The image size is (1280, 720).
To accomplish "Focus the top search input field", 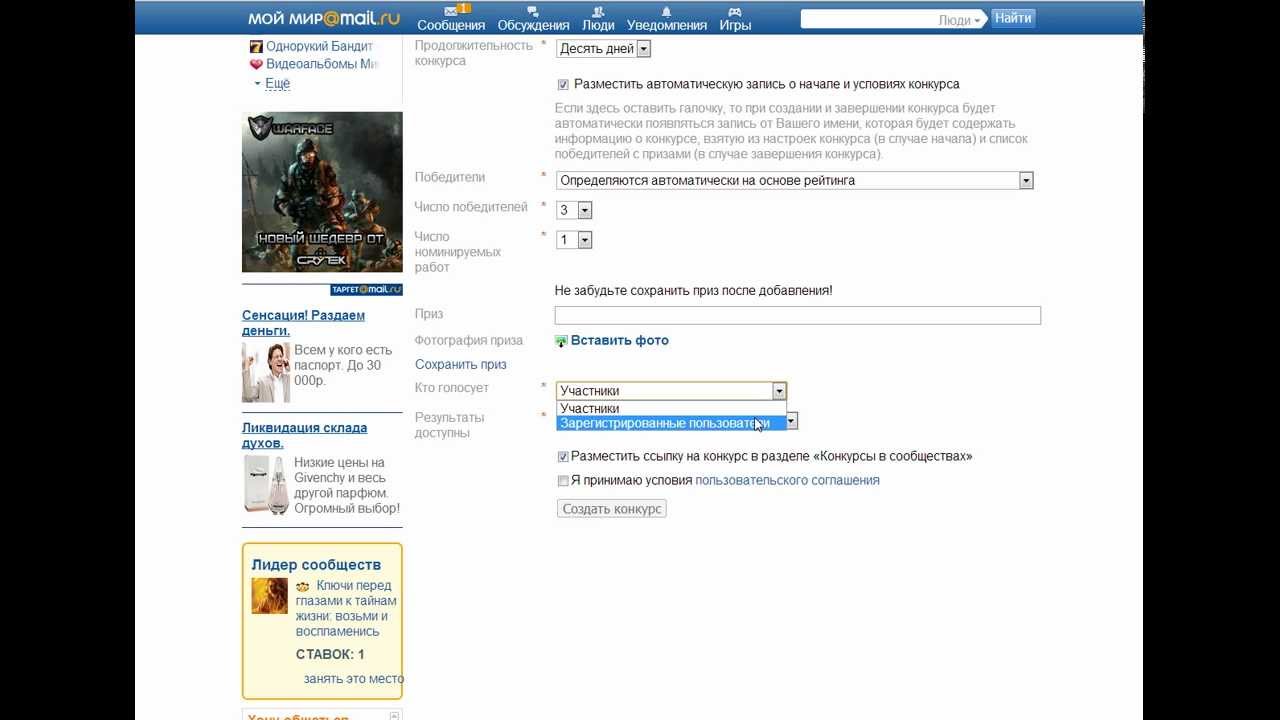I will (x=868, y=20).
